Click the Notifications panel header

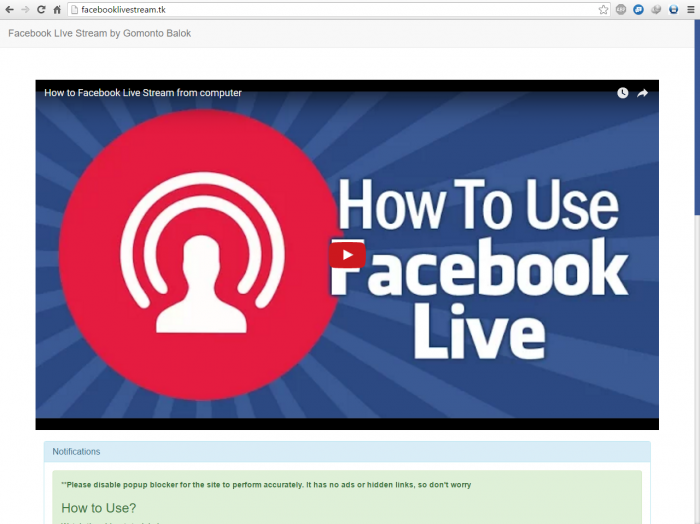coord(347,452)
